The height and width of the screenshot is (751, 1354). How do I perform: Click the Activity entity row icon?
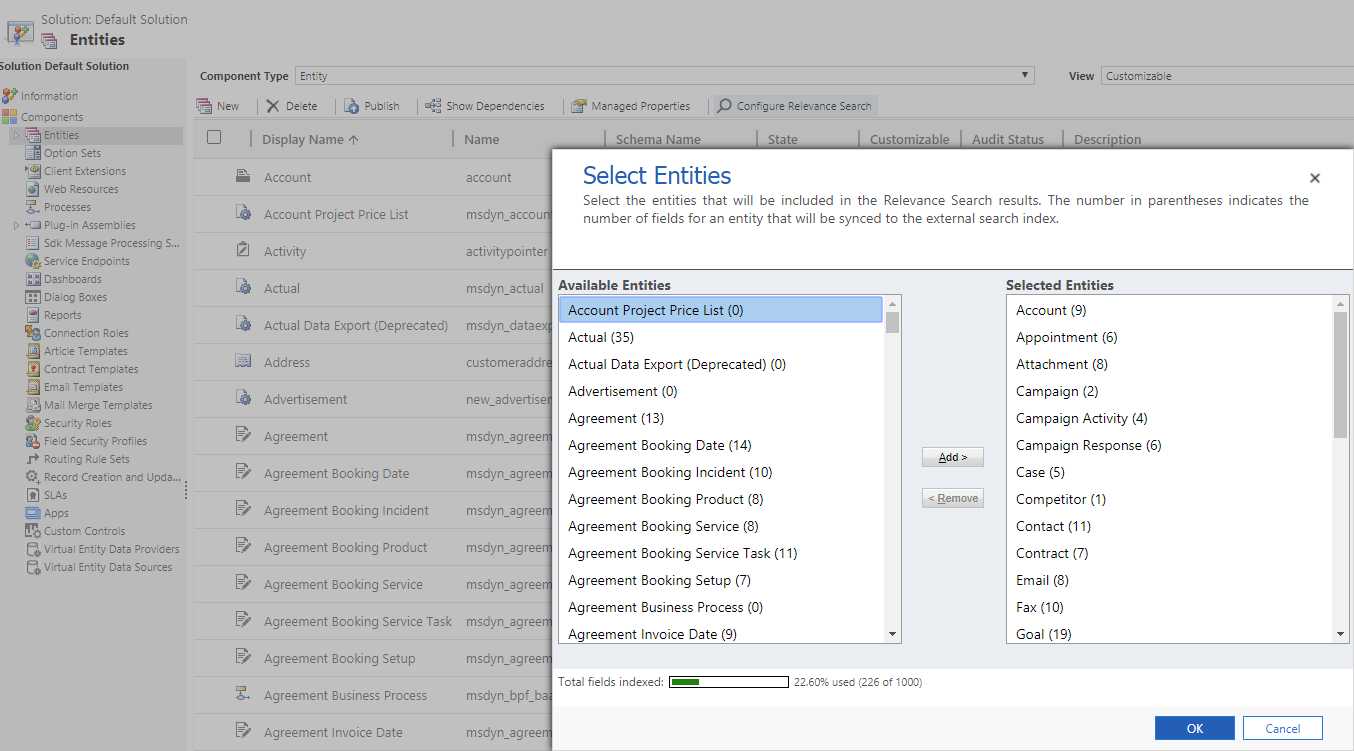(x=243, y=251)
